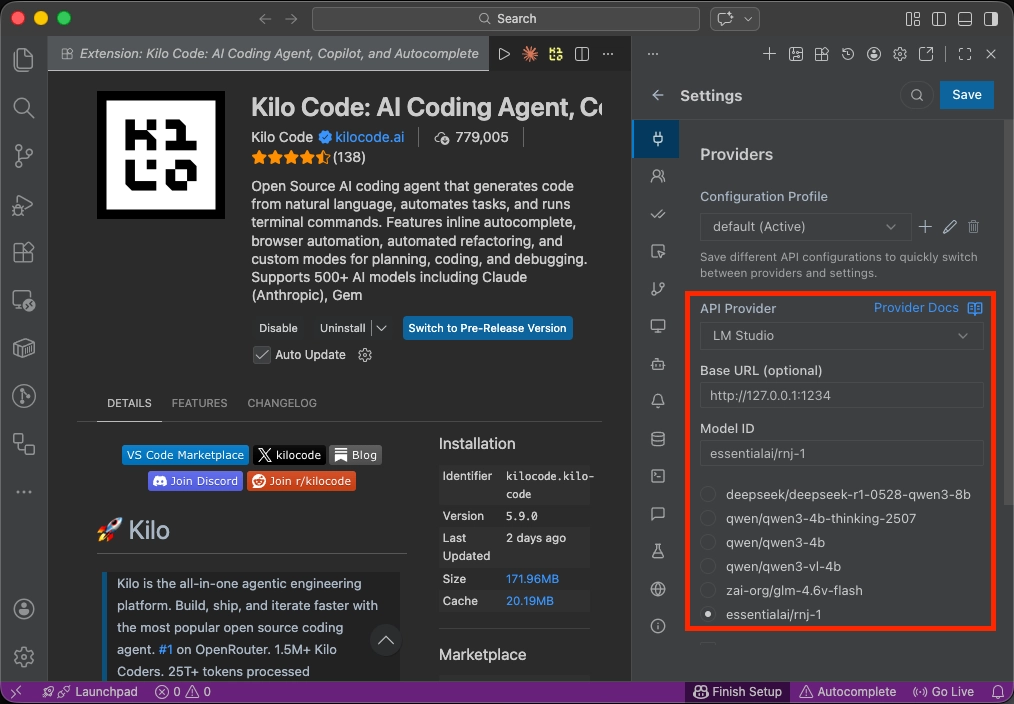Delete configuration profile trash icon
The height and width of the screenshot is (704, 1014).
pyautogui.click(x=973, y=227)
